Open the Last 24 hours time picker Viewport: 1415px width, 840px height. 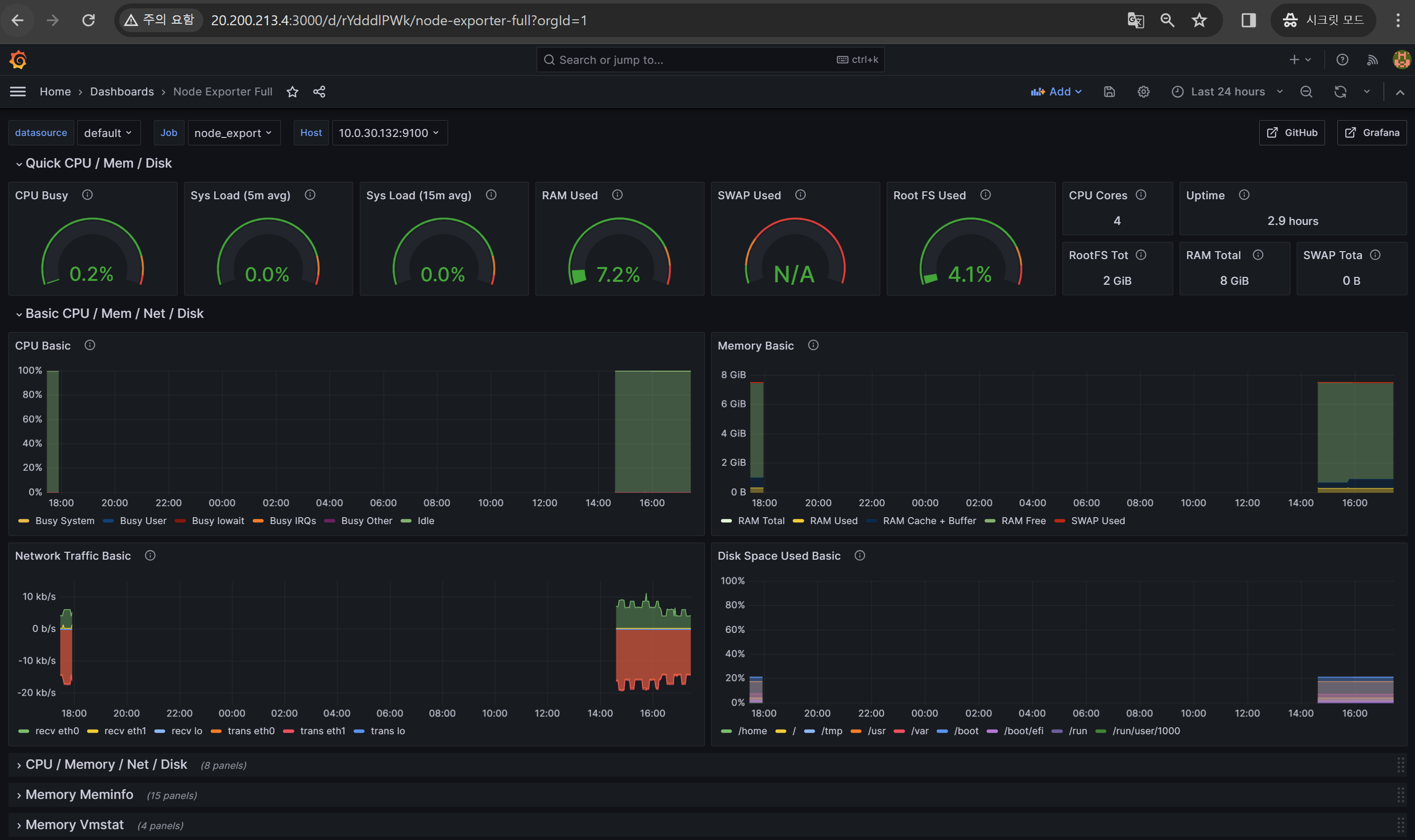[1227, 91]
